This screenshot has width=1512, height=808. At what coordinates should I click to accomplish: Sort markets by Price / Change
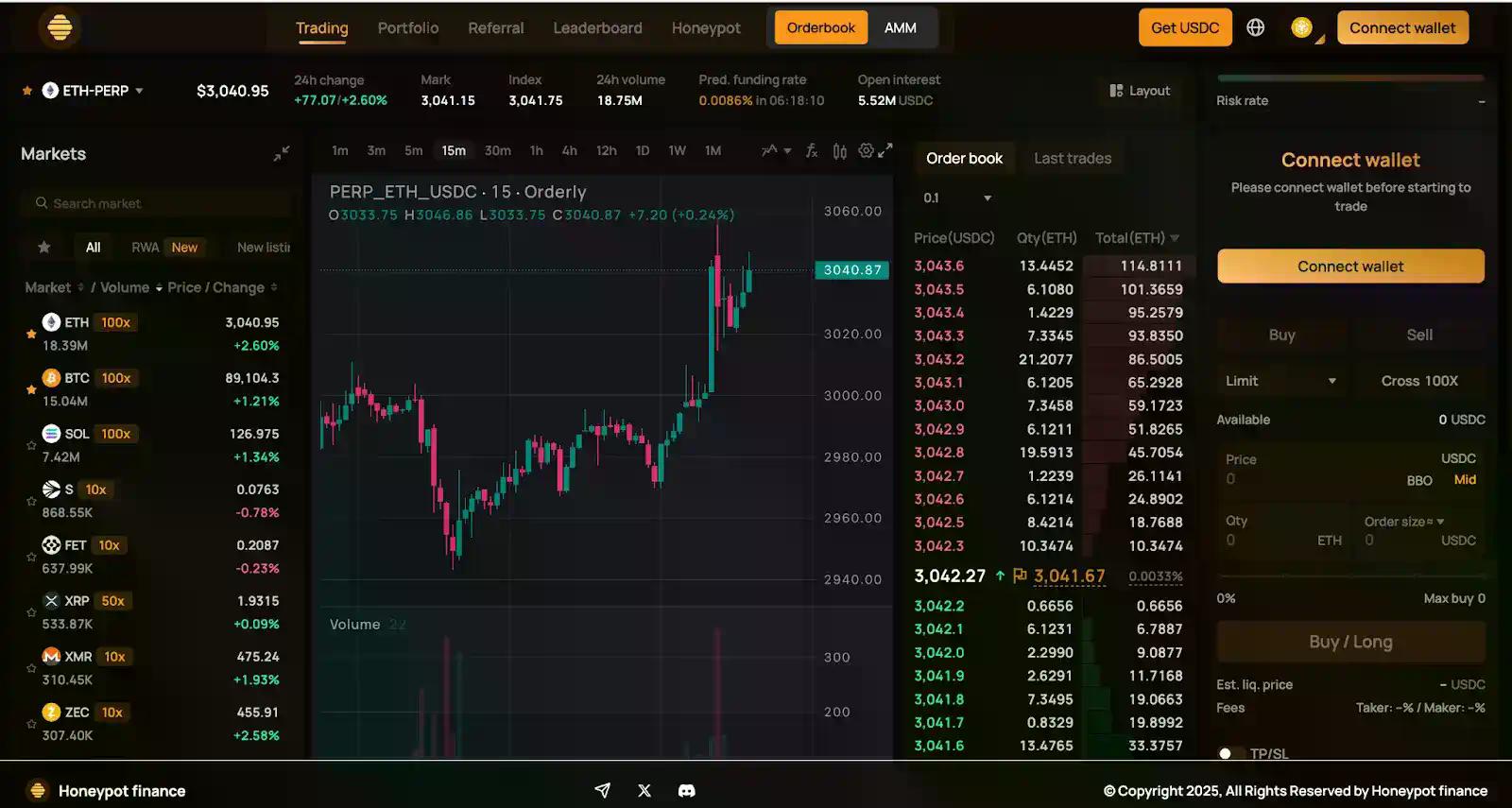(222, 287)
